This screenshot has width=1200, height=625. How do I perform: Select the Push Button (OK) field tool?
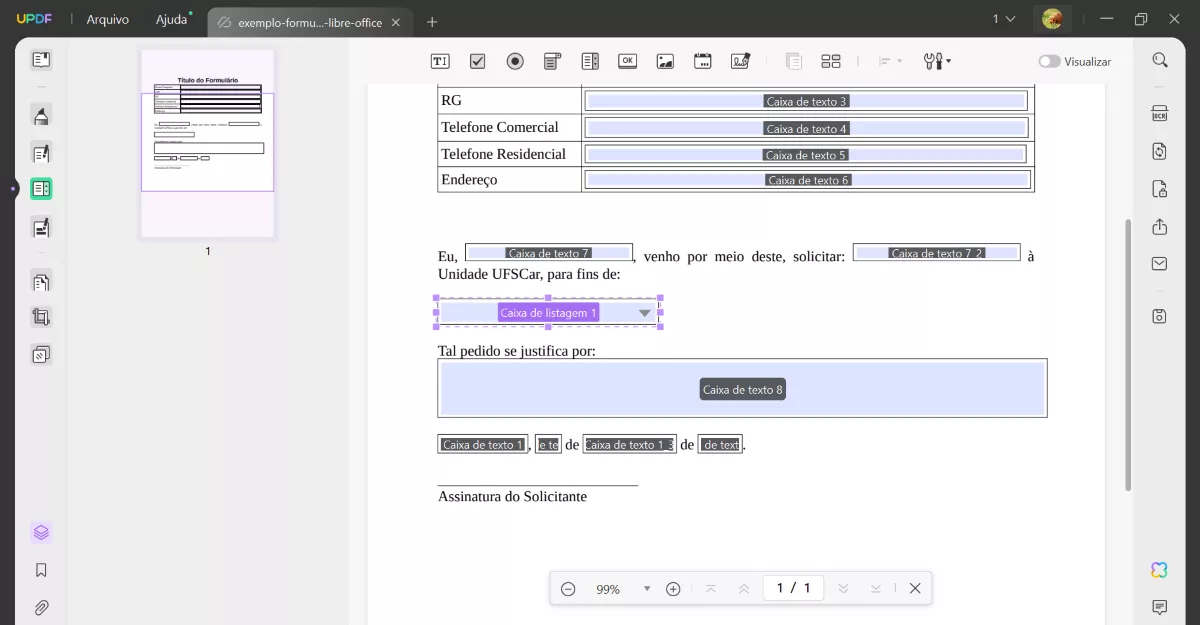pos(627,60)
